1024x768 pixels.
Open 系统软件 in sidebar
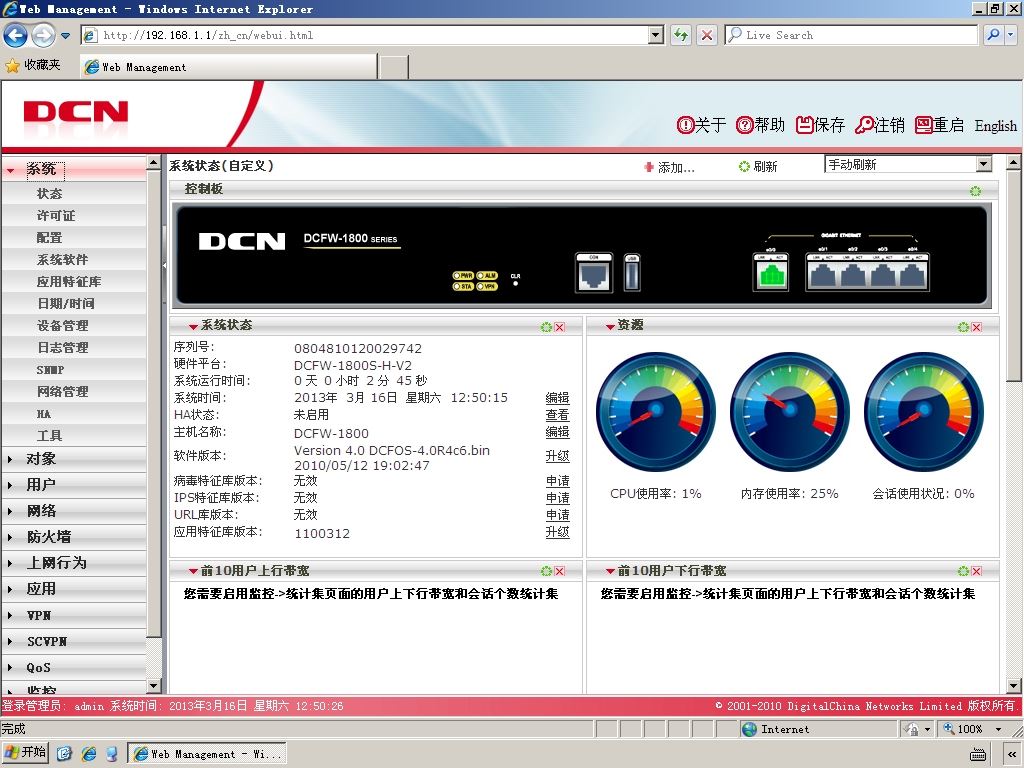coord(63,260)
